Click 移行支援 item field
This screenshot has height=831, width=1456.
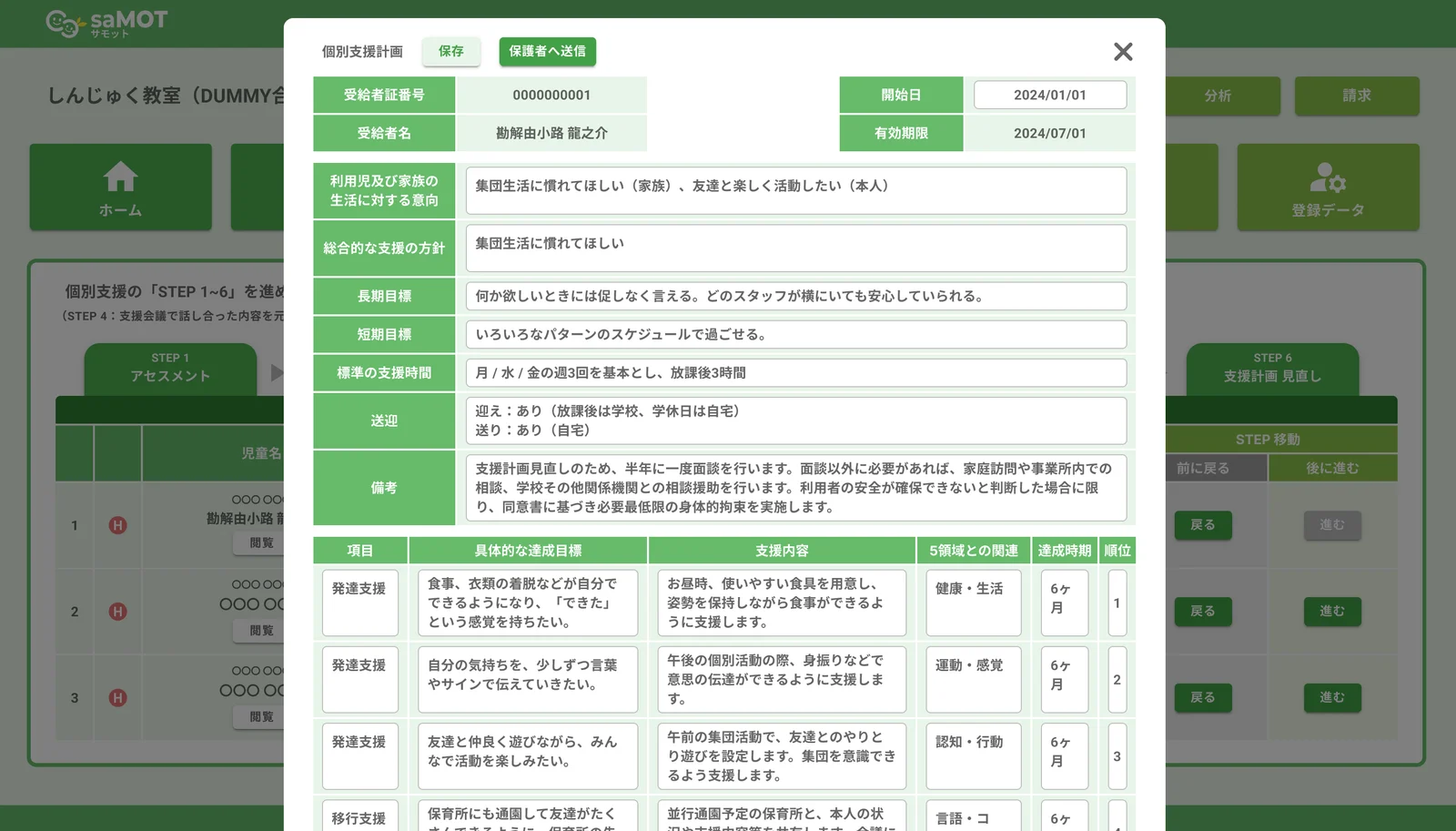360,816
